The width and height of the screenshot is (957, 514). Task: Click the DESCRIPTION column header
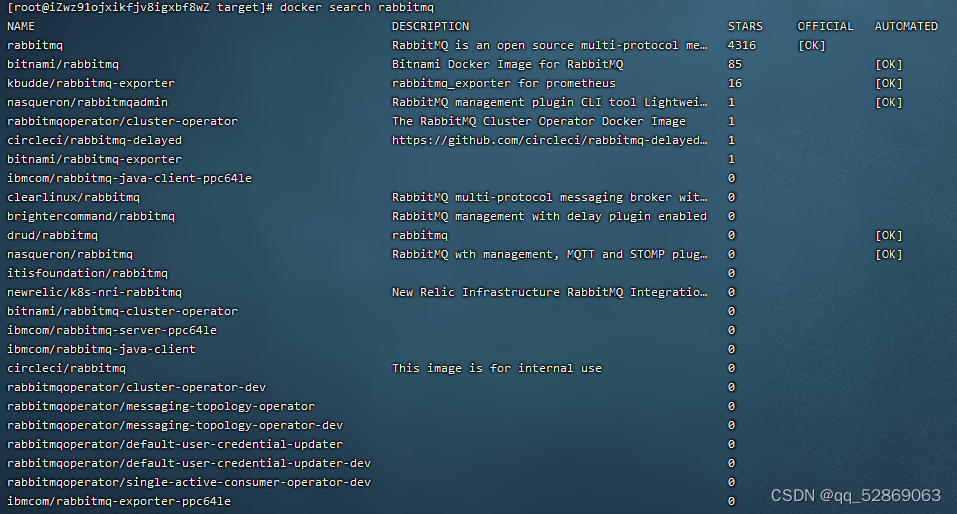coord(430,26)
